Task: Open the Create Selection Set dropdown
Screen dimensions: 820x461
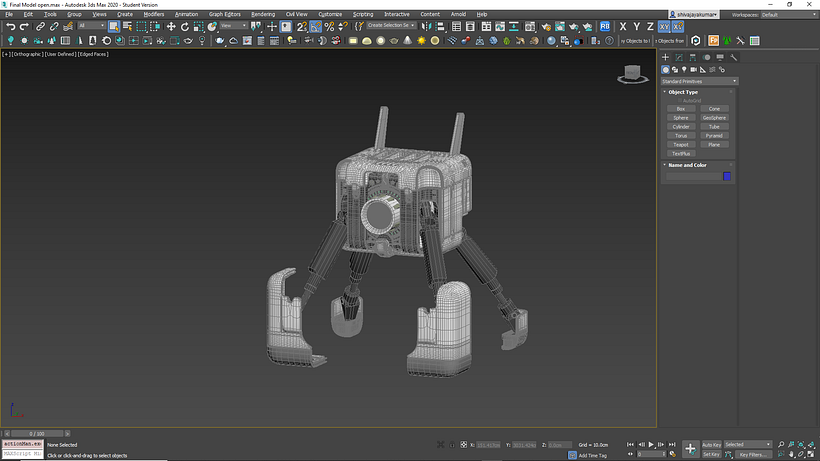Action: click(x=391, y=25)
